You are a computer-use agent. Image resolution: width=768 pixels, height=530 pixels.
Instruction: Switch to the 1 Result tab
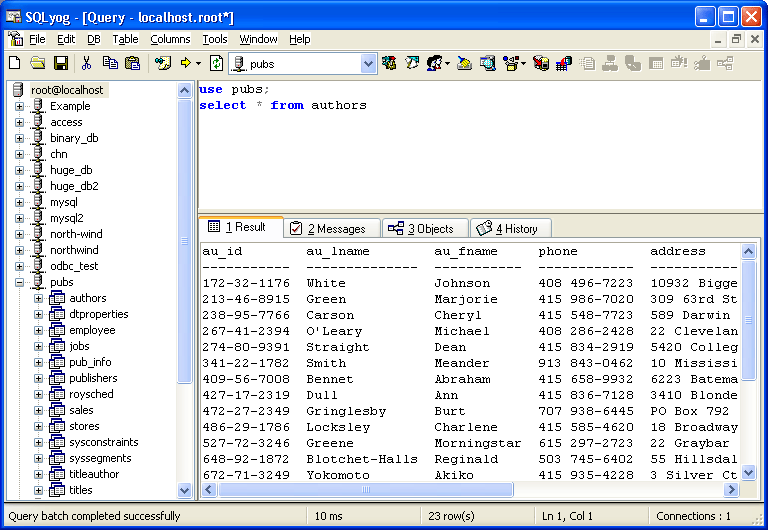(241, 227)
